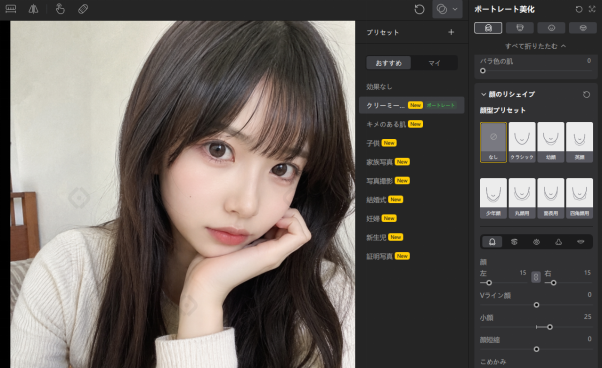Add a new preset with plus icon
Viewport: 602px width, 368px height.
451,32
